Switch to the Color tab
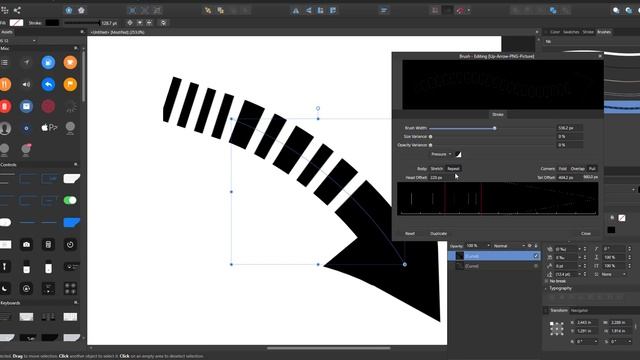 [x=555, y=32]
